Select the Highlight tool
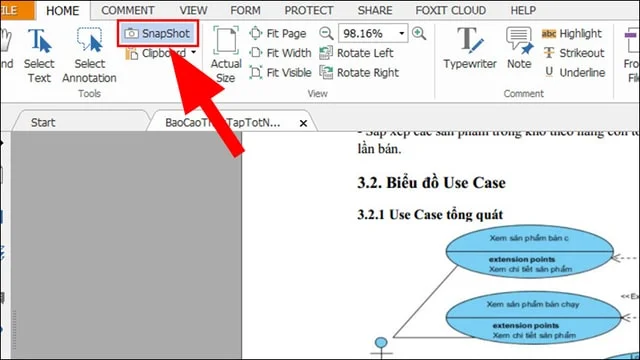640x360 pixels. coord(571,33)
